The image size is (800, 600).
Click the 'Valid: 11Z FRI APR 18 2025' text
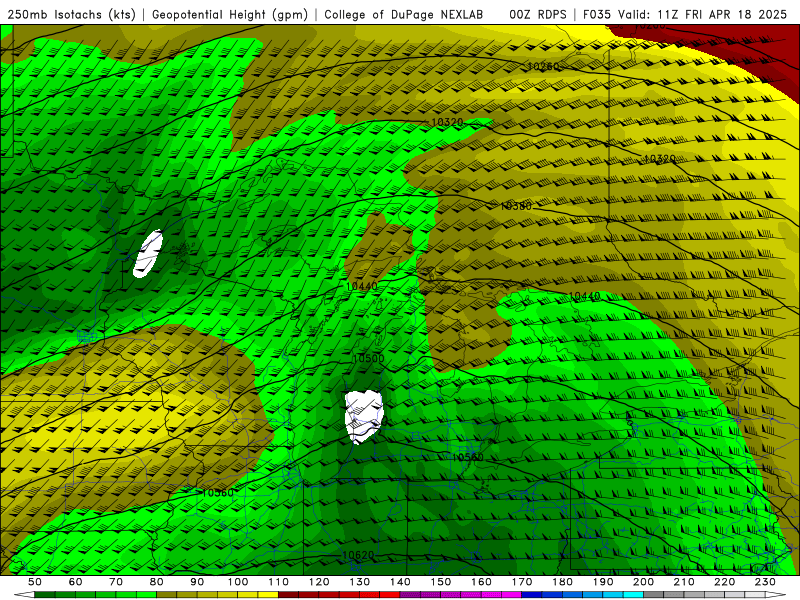click(703, 15)
